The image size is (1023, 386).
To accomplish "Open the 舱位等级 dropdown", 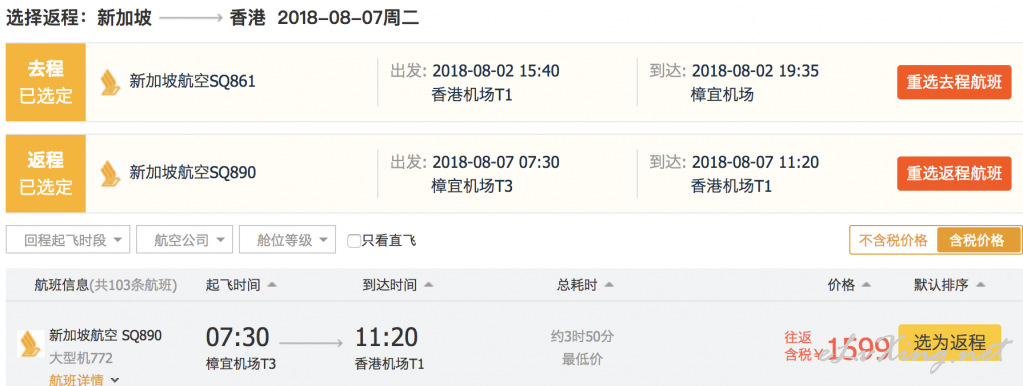I will point(288,240).
